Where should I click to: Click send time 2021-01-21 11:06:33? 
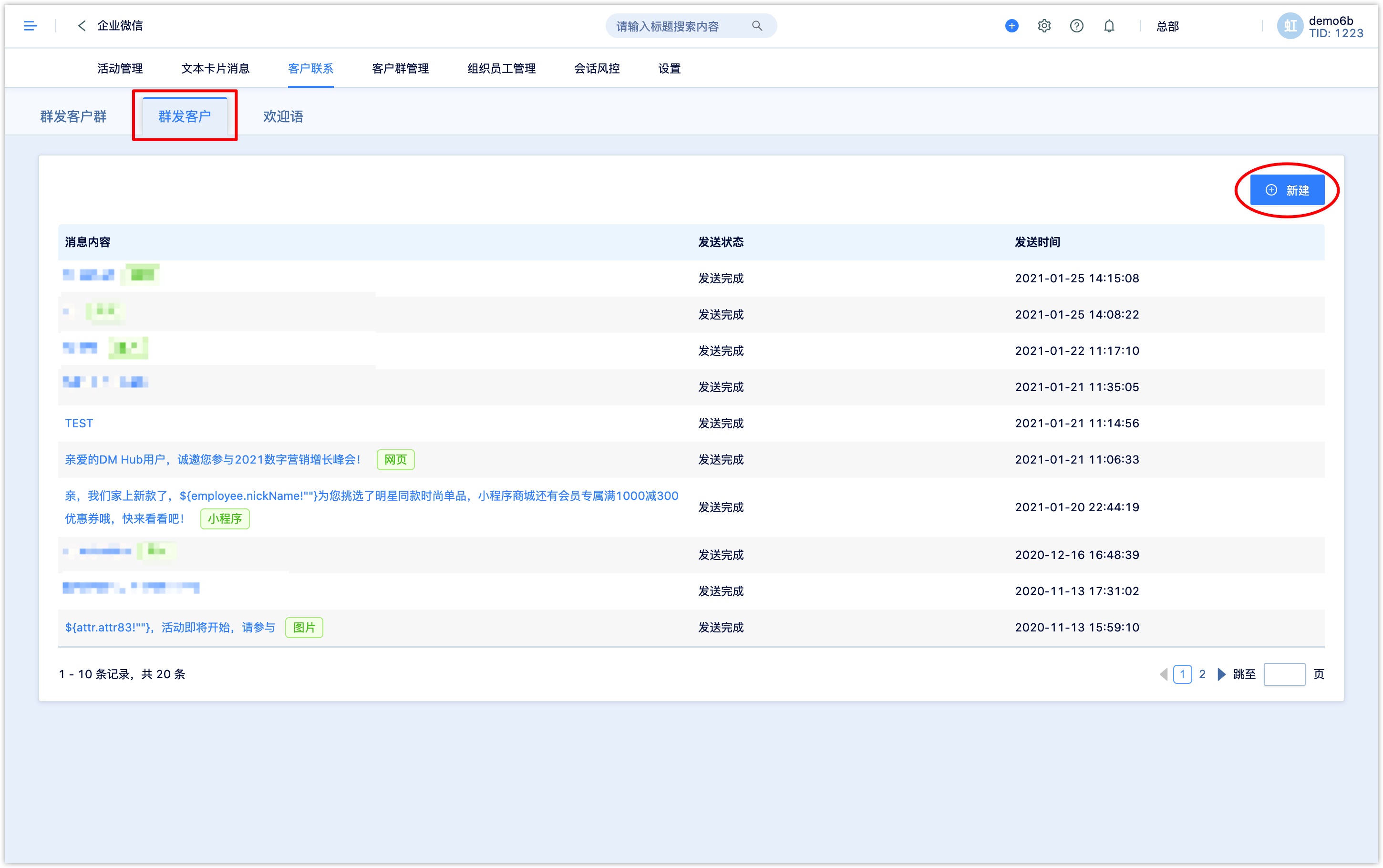1077,460
